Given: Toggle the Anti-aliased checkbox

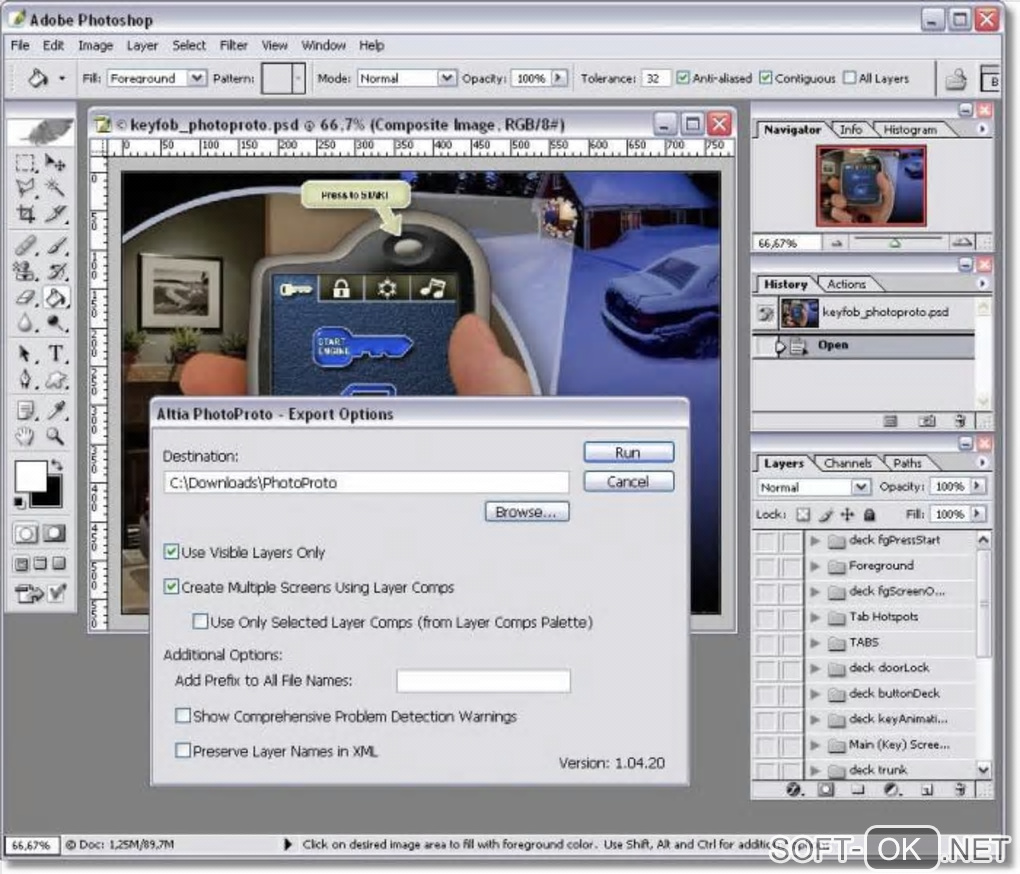Looking at the screenshot, I should (x=682, y=78).
